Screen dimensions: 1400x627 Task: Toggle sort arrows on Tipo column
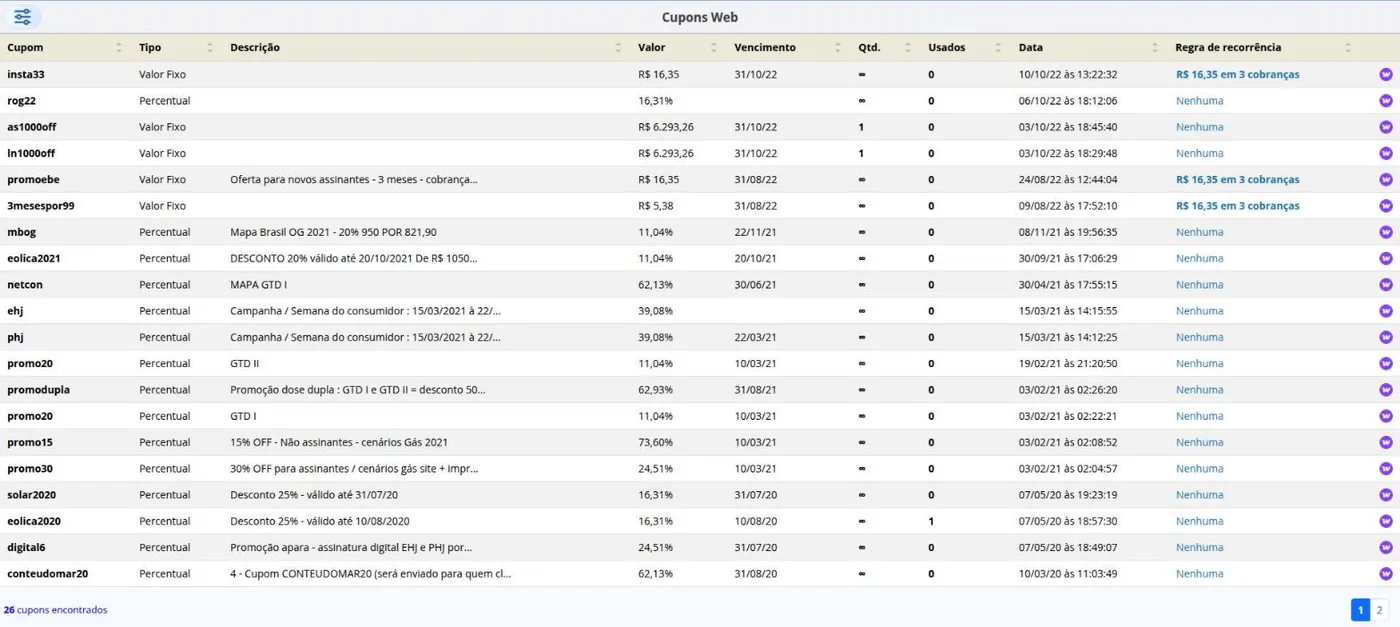click(210, 47)
